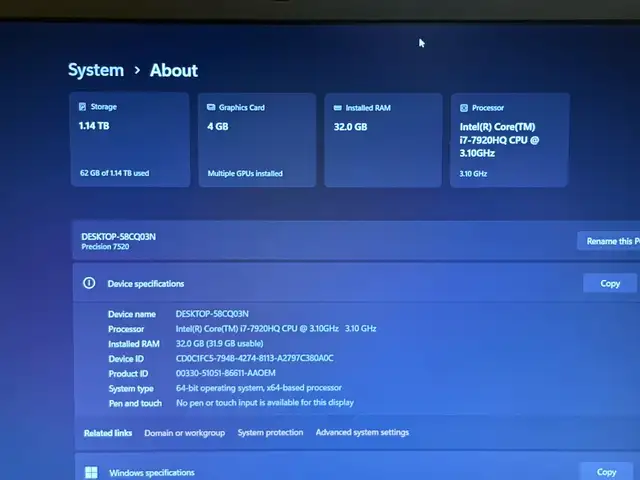Click the About breadcrumb heading

174,70
